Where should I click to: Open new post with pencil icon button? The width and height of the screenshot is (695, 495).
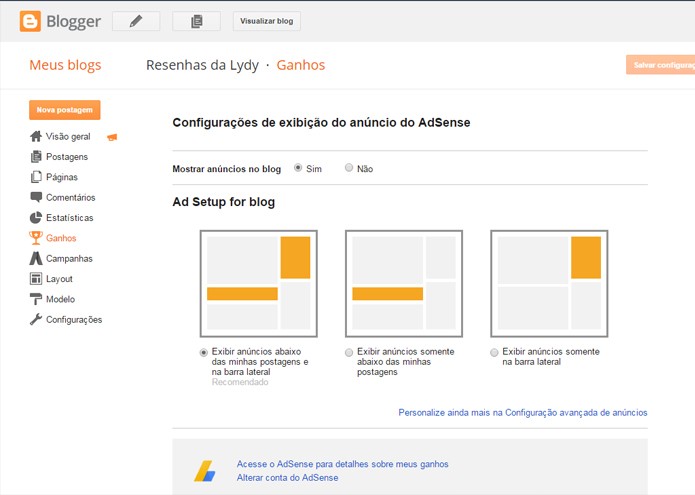click(x=136, y=21)
